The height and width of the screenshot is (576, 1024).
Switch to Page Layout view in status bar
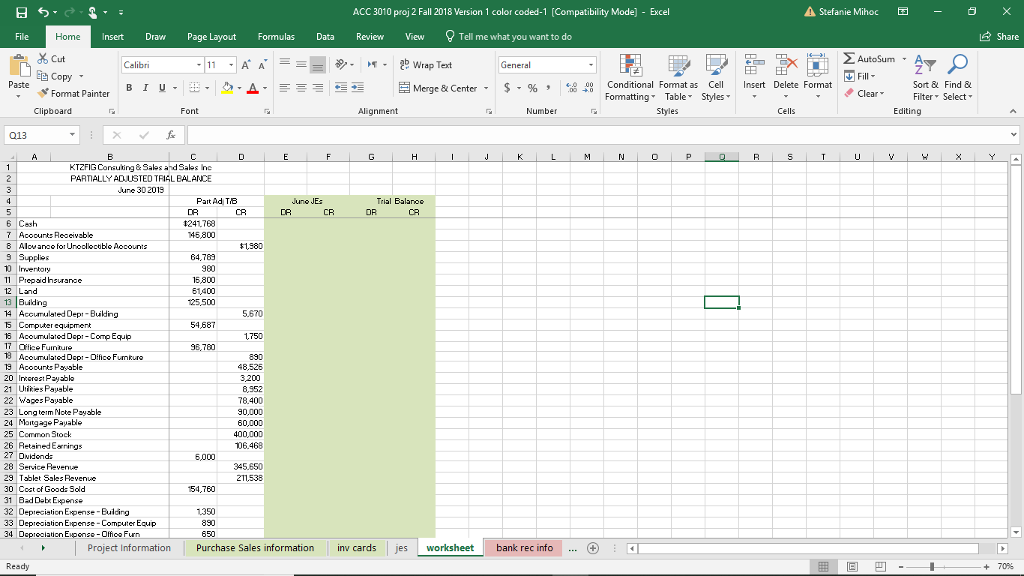click(852, 566)
